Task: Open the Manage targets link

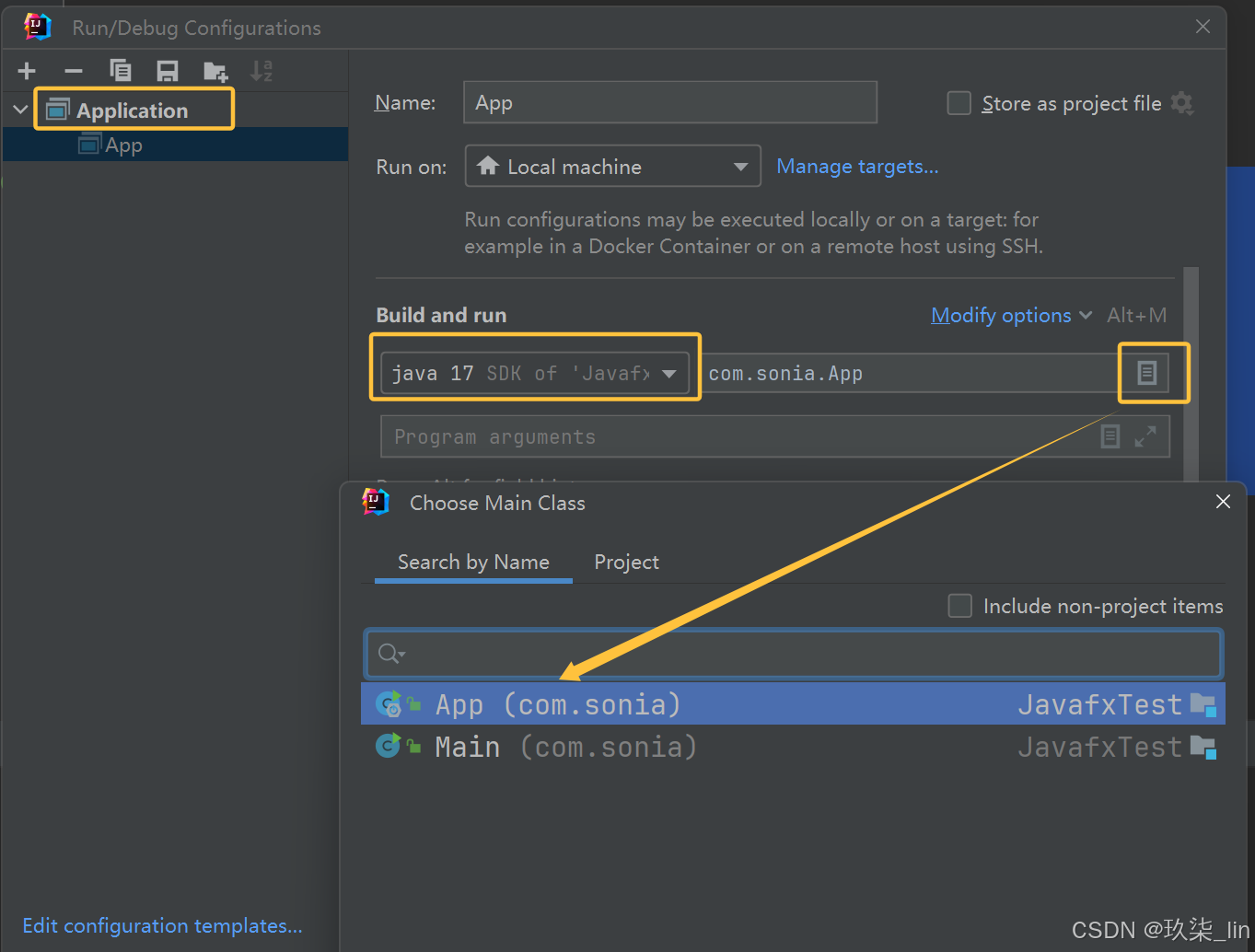Action: [857, 166]
